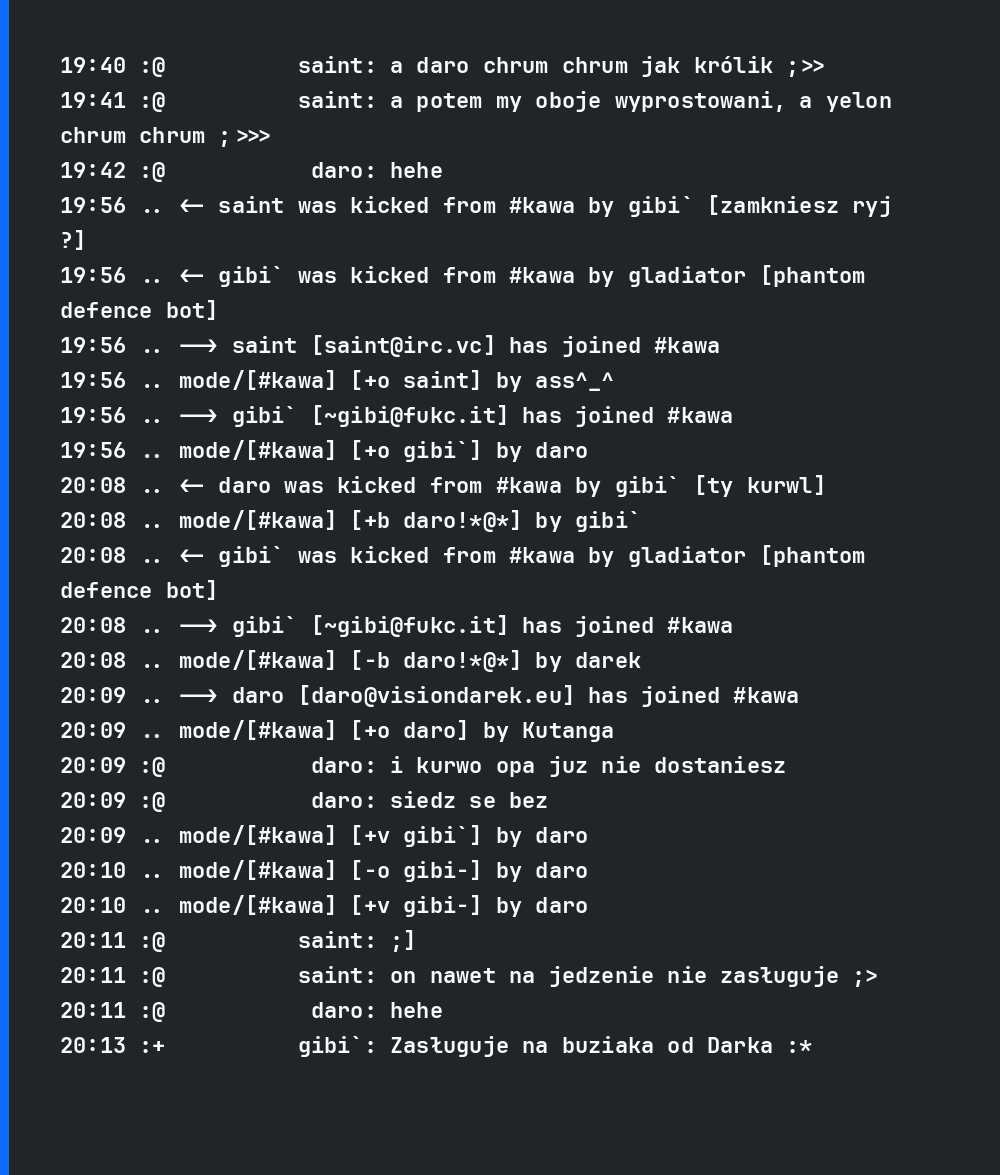The image size is (1000, 1175).
Task: Select the saint@irc.vc hostmask text
Action: 403,346
